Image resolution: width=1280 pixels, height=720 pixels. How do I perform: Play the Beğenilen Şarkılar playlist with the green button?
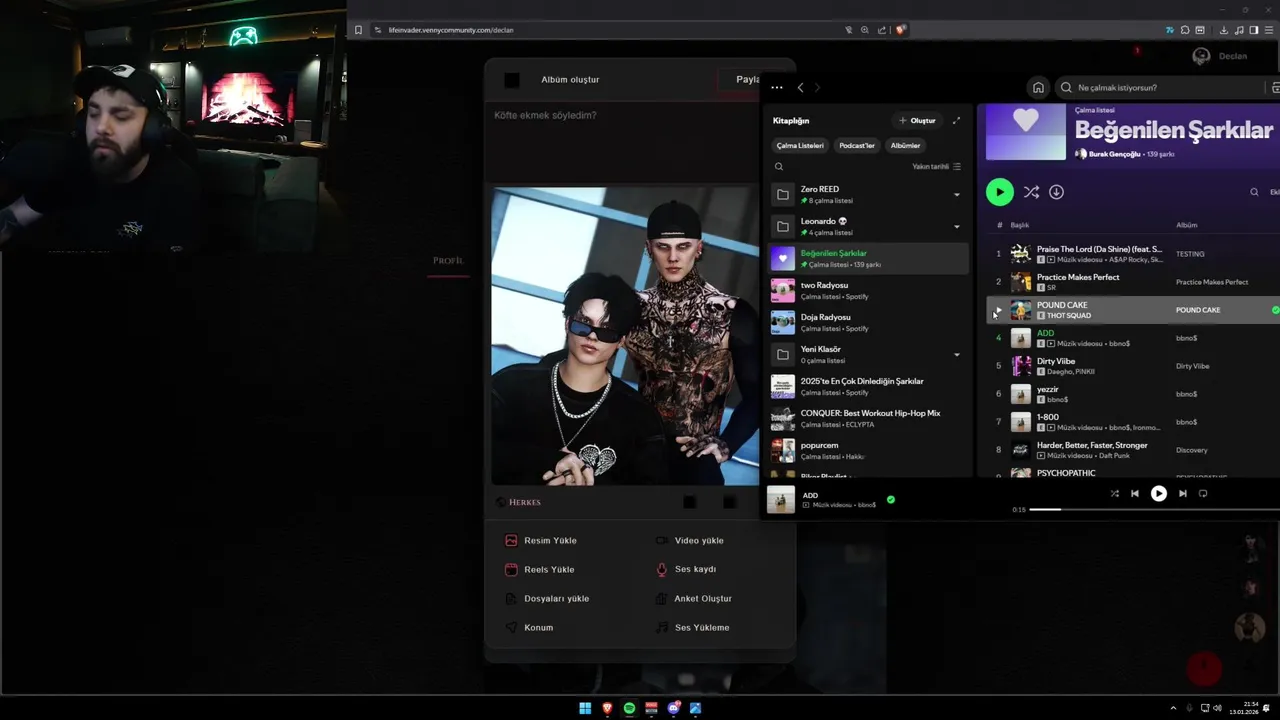coord(999,192)
